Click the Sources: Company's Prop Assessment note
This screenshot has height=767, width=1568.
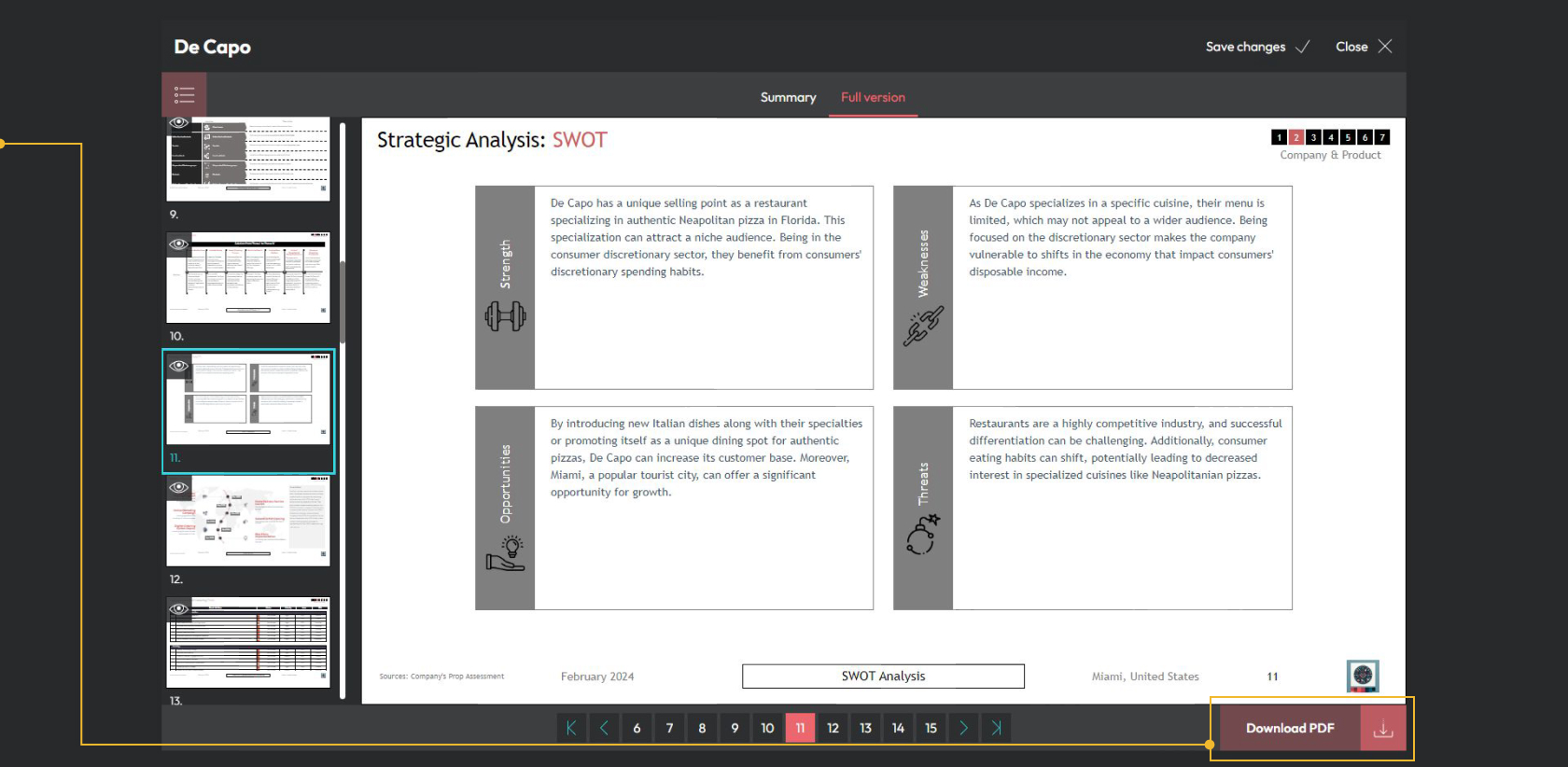[441, 676]
